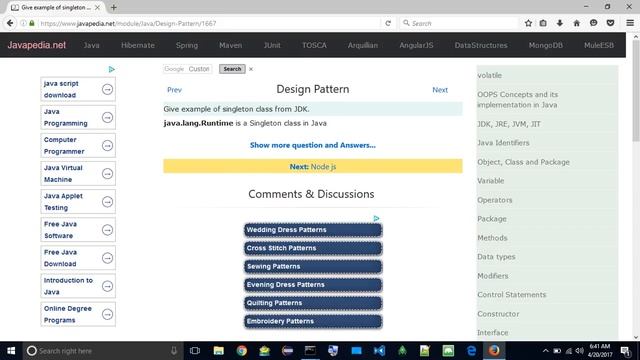
Task: Open the Spring navbar item
Action: (187, 45)
